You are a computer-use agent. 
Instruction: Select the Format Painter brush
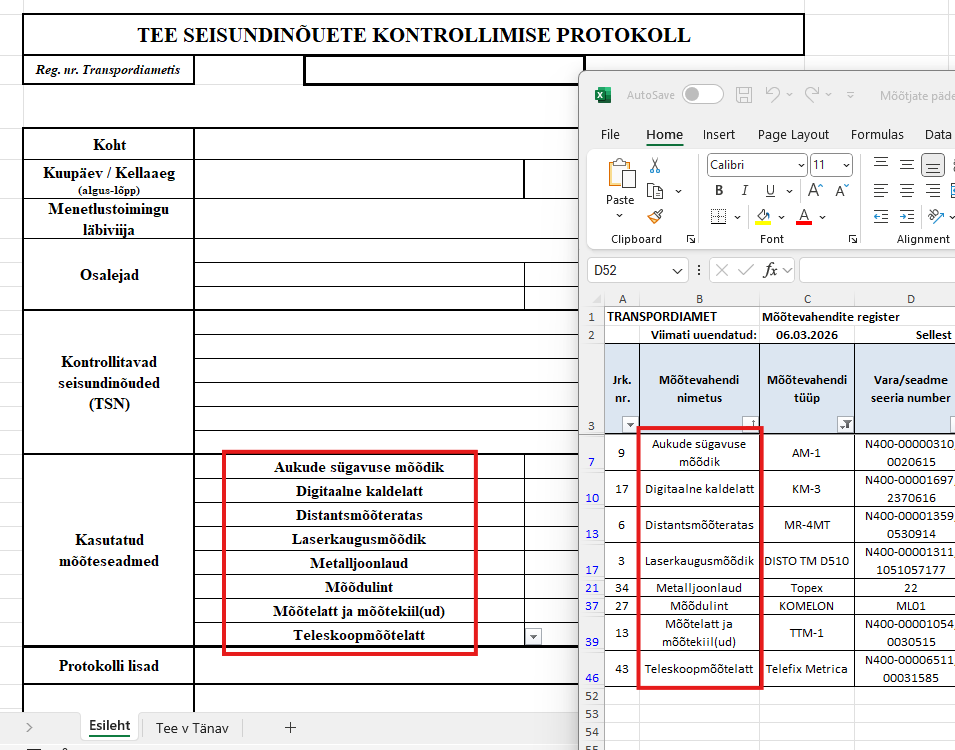point(655,216)
